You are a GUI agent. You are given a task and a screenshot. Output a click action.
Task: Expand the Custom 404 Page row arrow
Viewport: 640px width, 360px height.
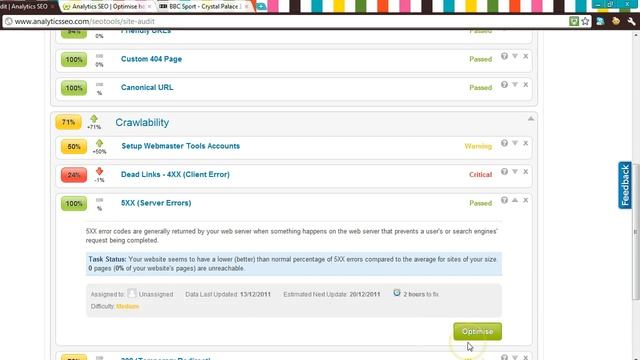click(x=515, y=56)
